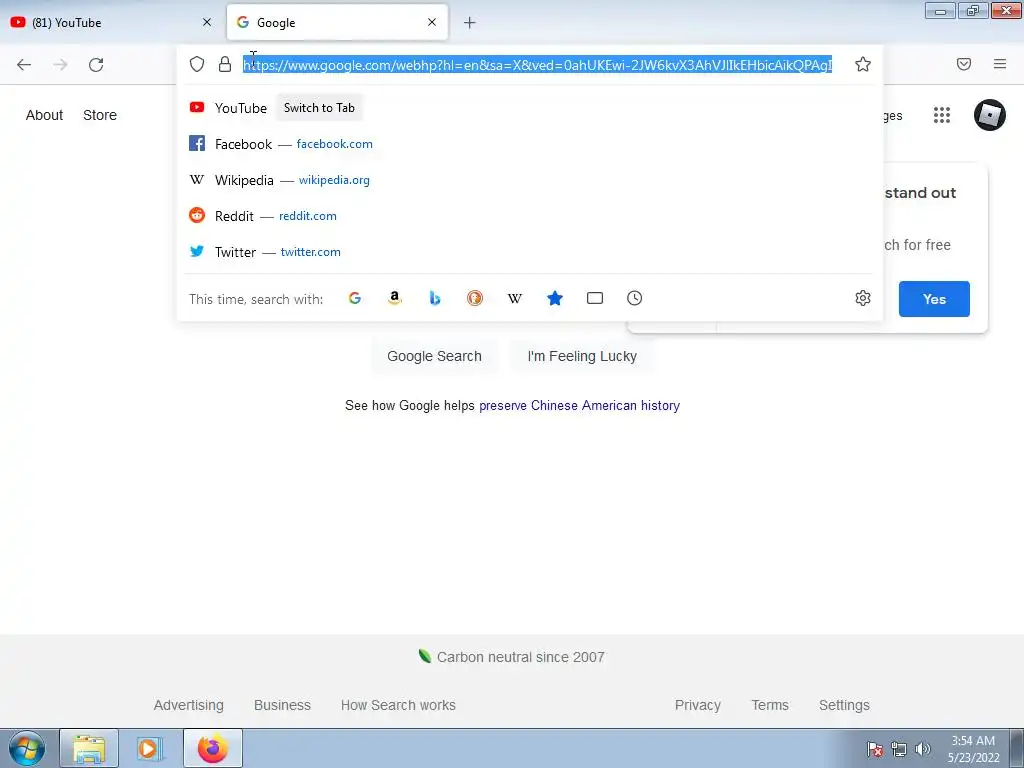Image resolution: width=1024 pixels, height=768 pixels.
Task: Open the Windows Start button
Action: (x=26, y=748)
